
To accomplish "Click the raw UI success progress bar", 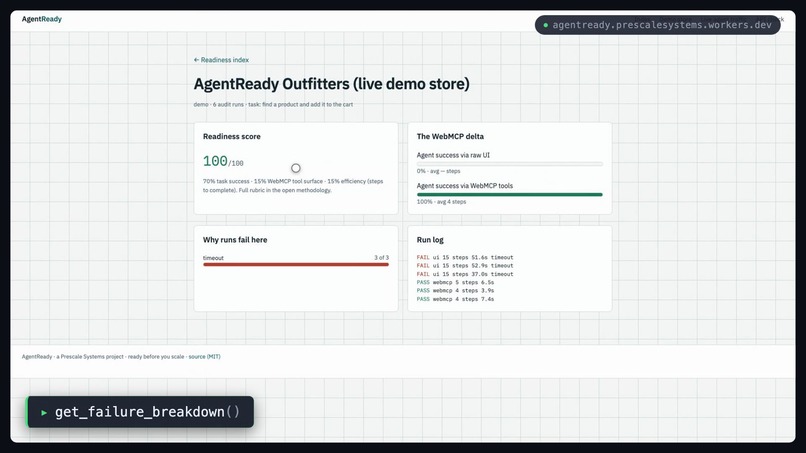I will [x=509, y=164].
